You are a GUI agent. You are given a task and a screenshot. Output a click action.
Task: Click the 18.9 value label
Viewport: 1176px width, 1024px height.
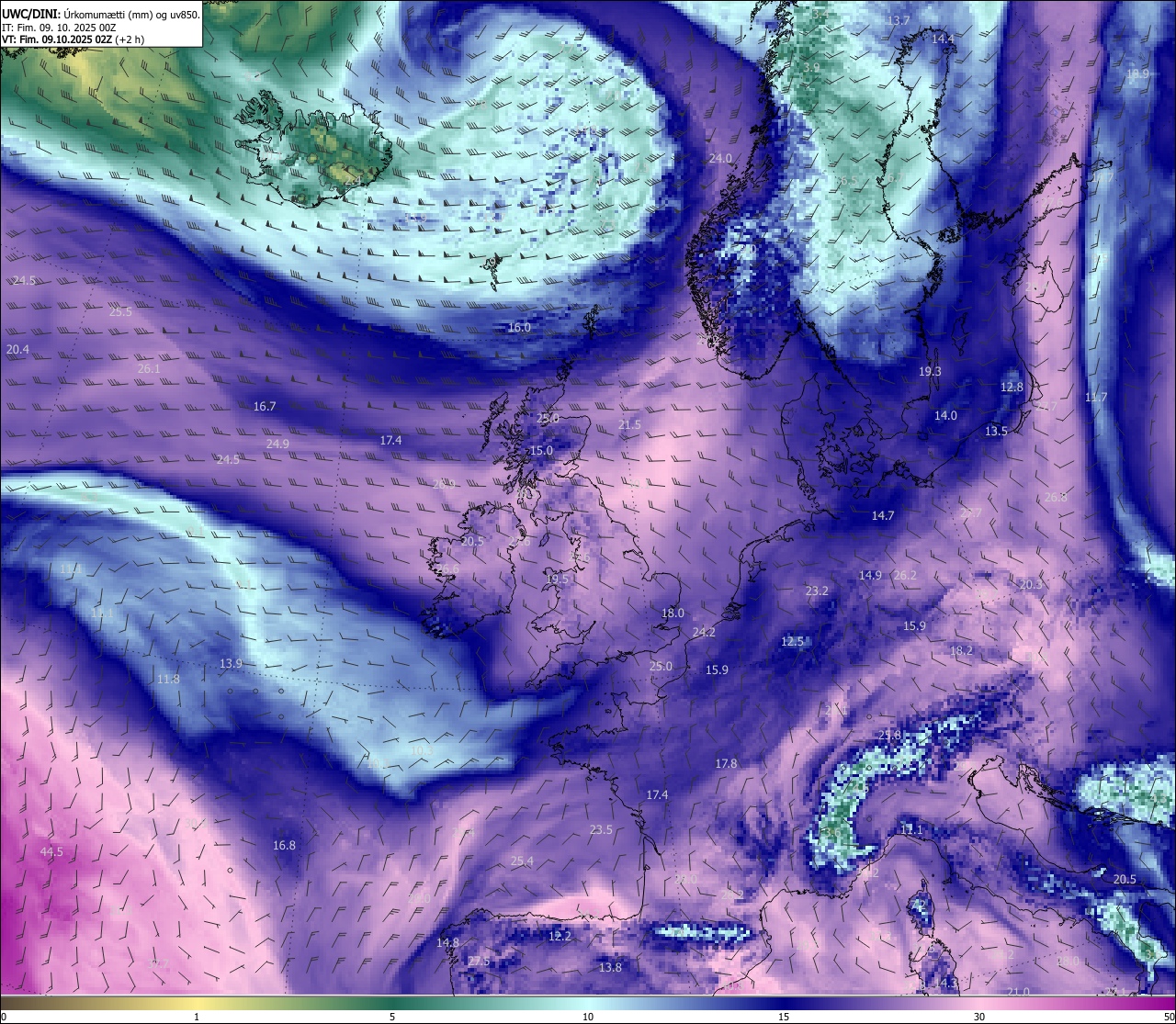coord(1137,73)
